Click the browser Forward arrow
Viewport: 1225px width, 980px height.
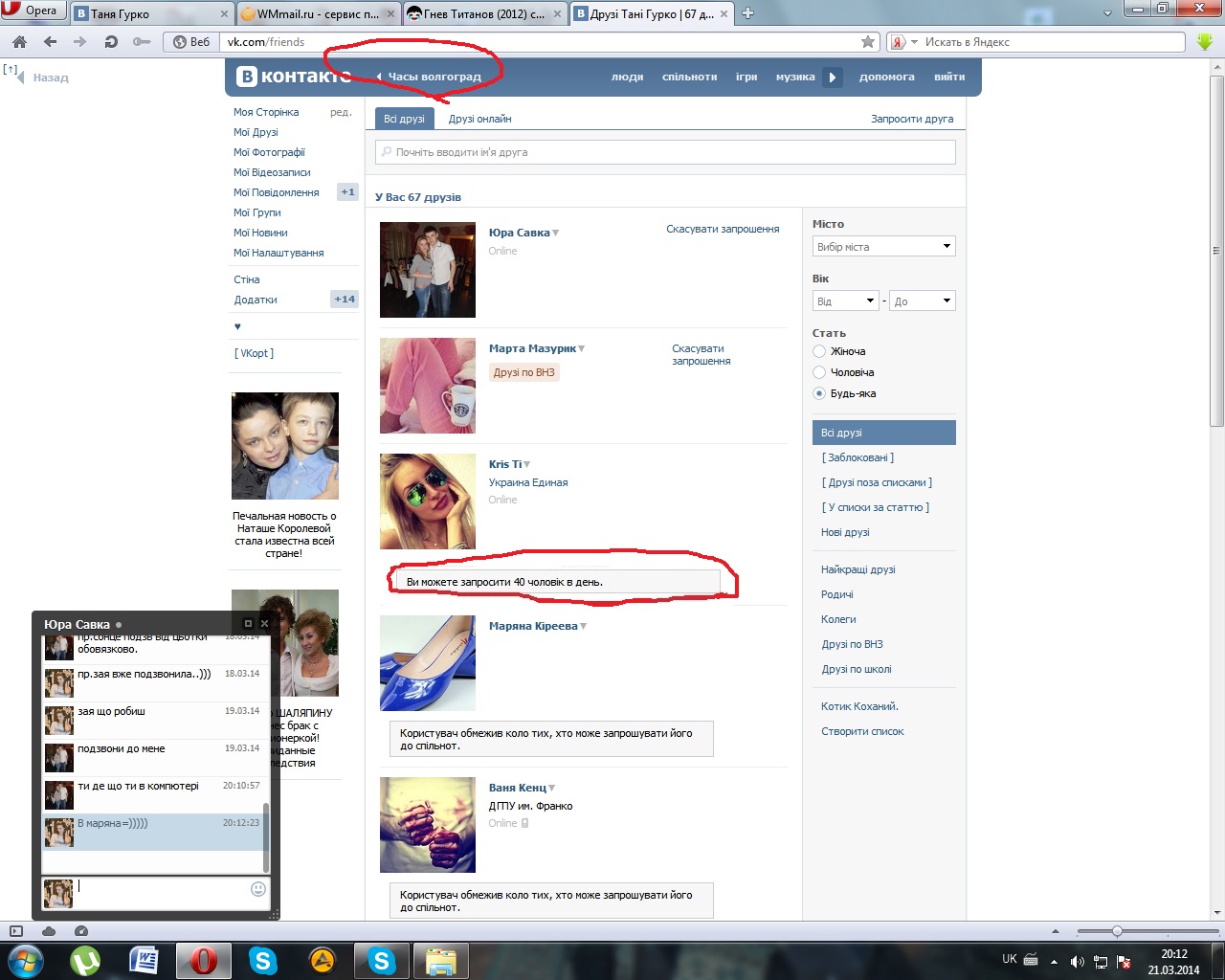pyautogui.click(x=79, y=42)
